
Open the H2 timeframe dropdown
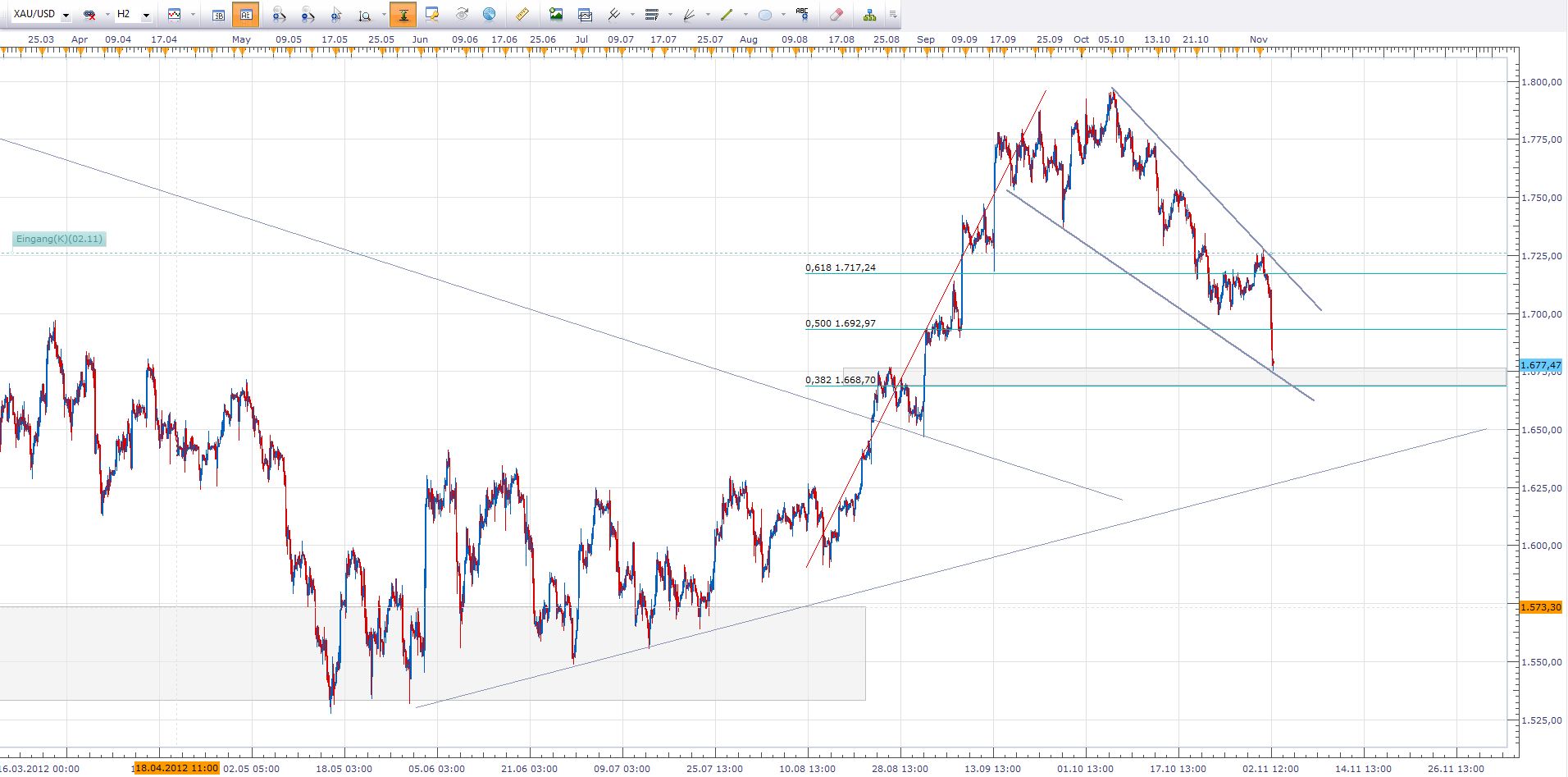point(146,16)
